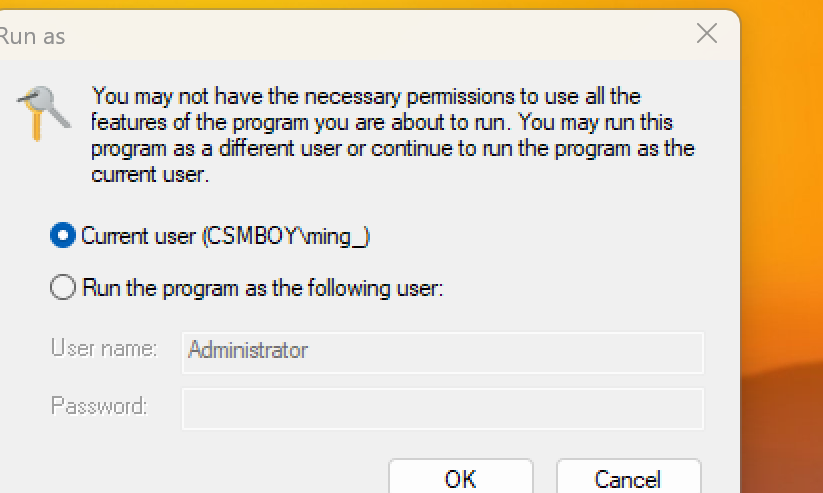The width and height of the screenshot is (823, 493).
Task: Confirm with the OK button
Action: point(461,478)
